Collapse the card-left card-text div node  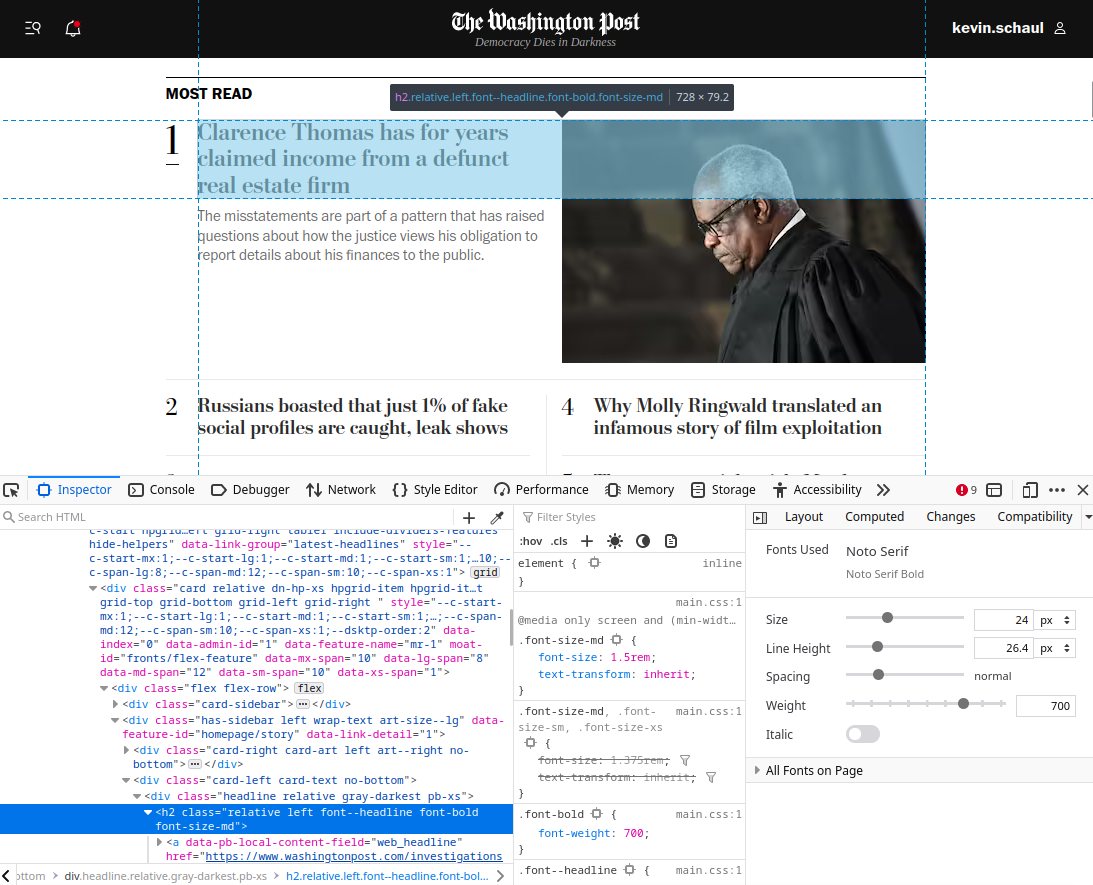[126, 780]
